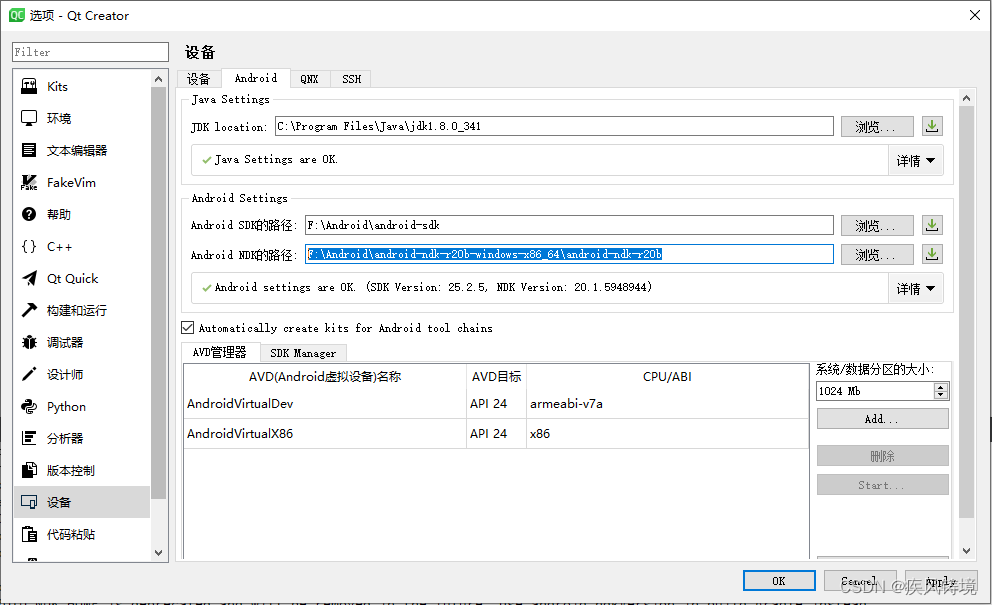The width and height of the screenshot is (992, 605).
Task: Expand 详情 details for Java settings
Action: (x=915, y=161)
